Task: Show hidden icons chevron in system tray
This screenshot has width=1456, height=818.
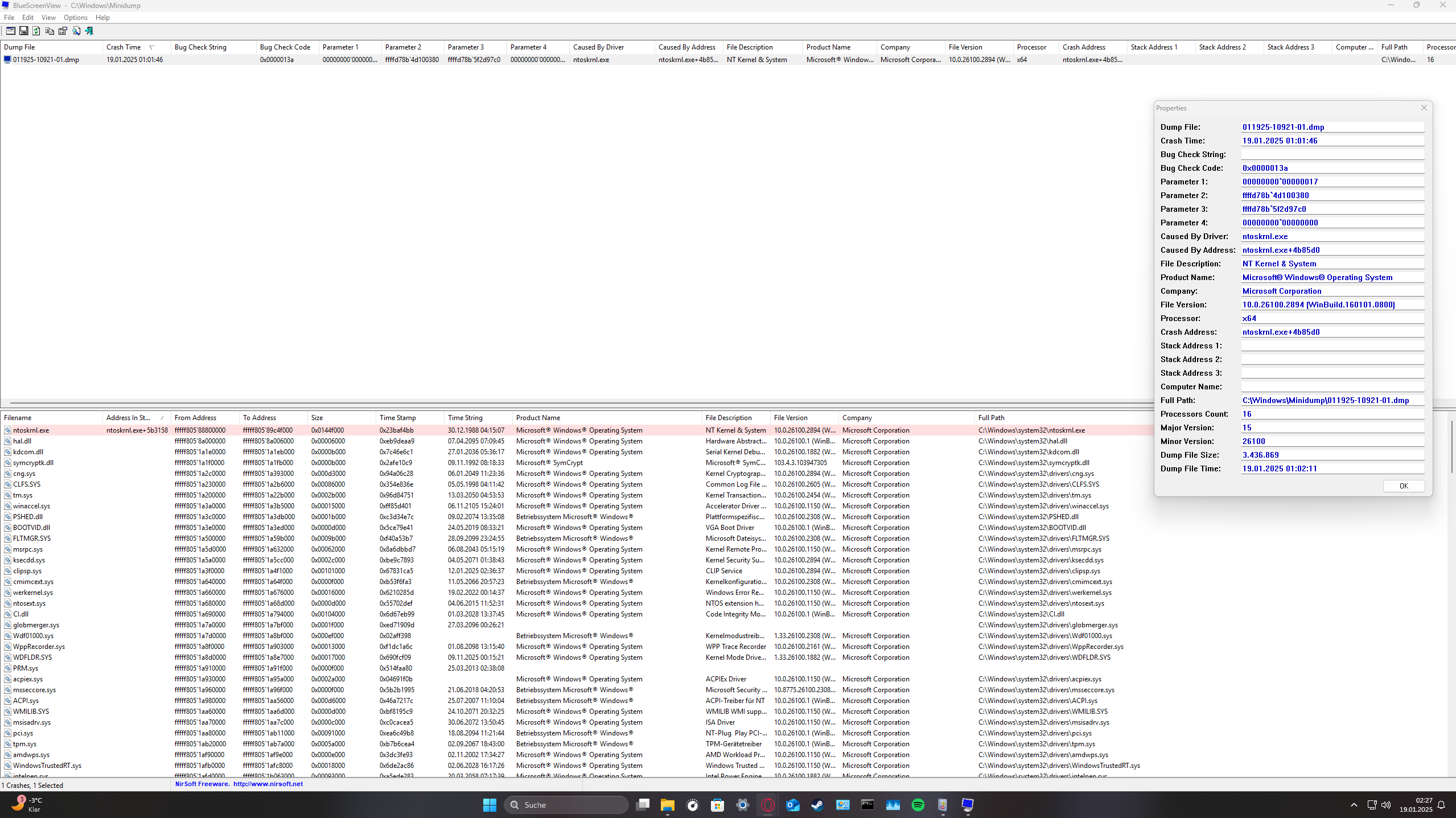Action: [x=1354, y=805]
